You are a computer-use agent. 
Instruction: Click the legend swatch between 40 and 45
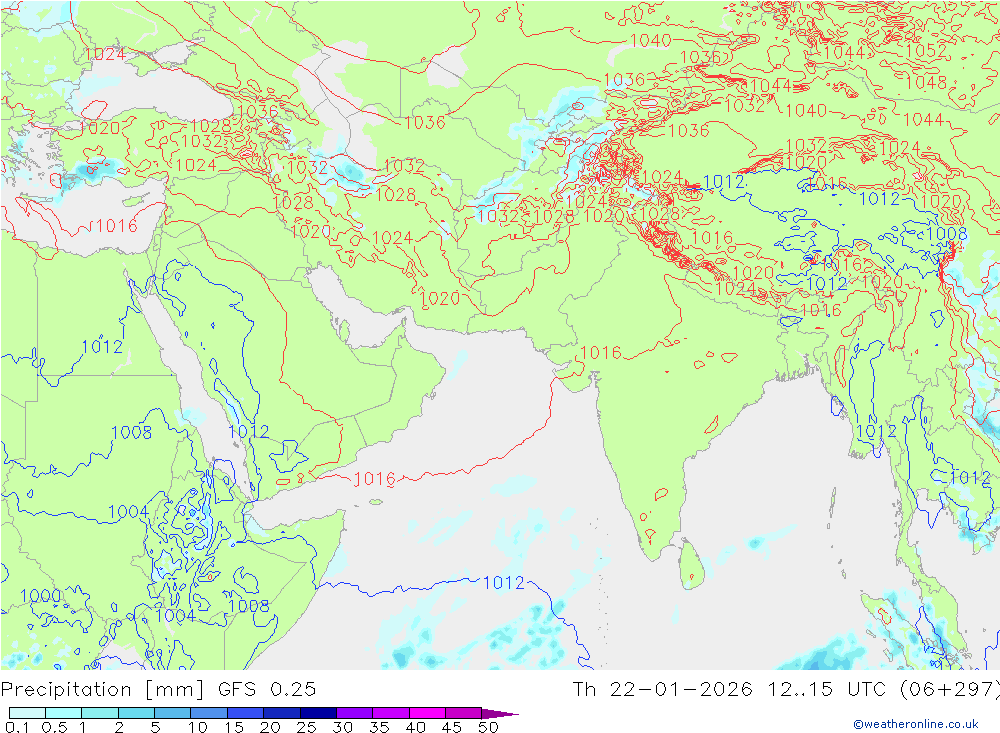click(x=427, y=713)
